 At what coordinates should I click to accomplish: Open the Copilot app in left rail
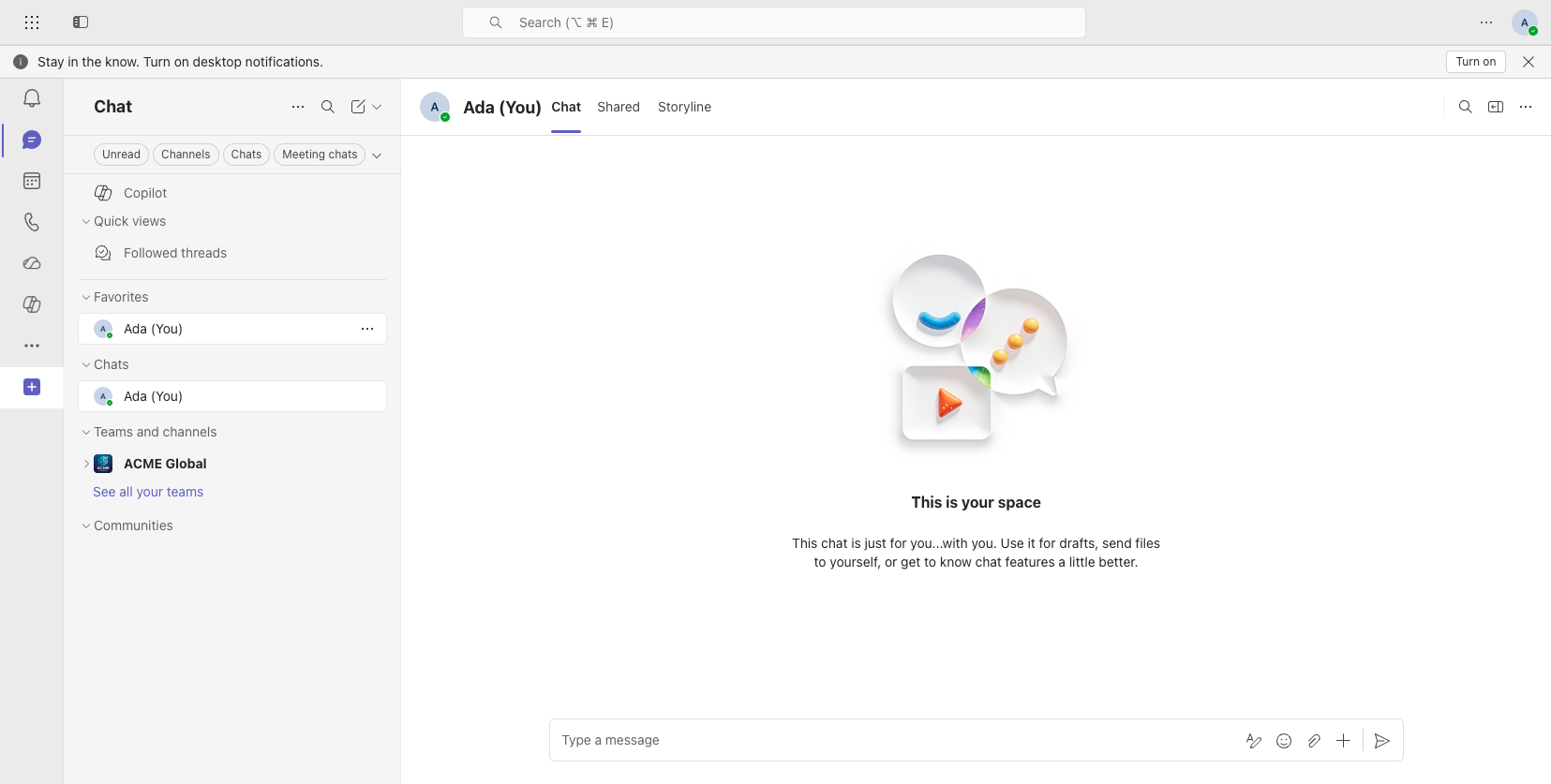tap(32, 304)
